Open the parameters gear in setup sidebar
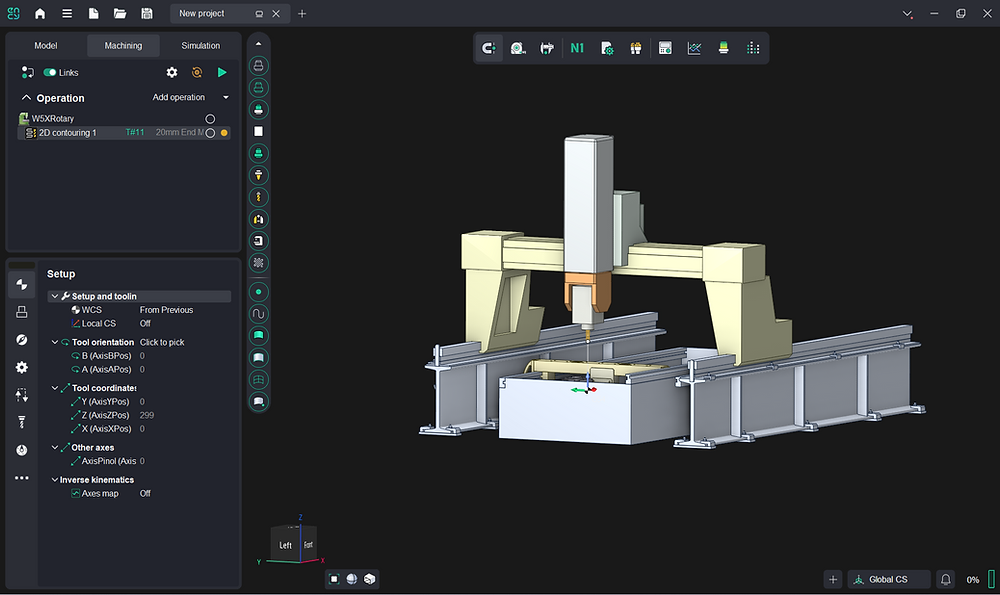 [22, 367]
